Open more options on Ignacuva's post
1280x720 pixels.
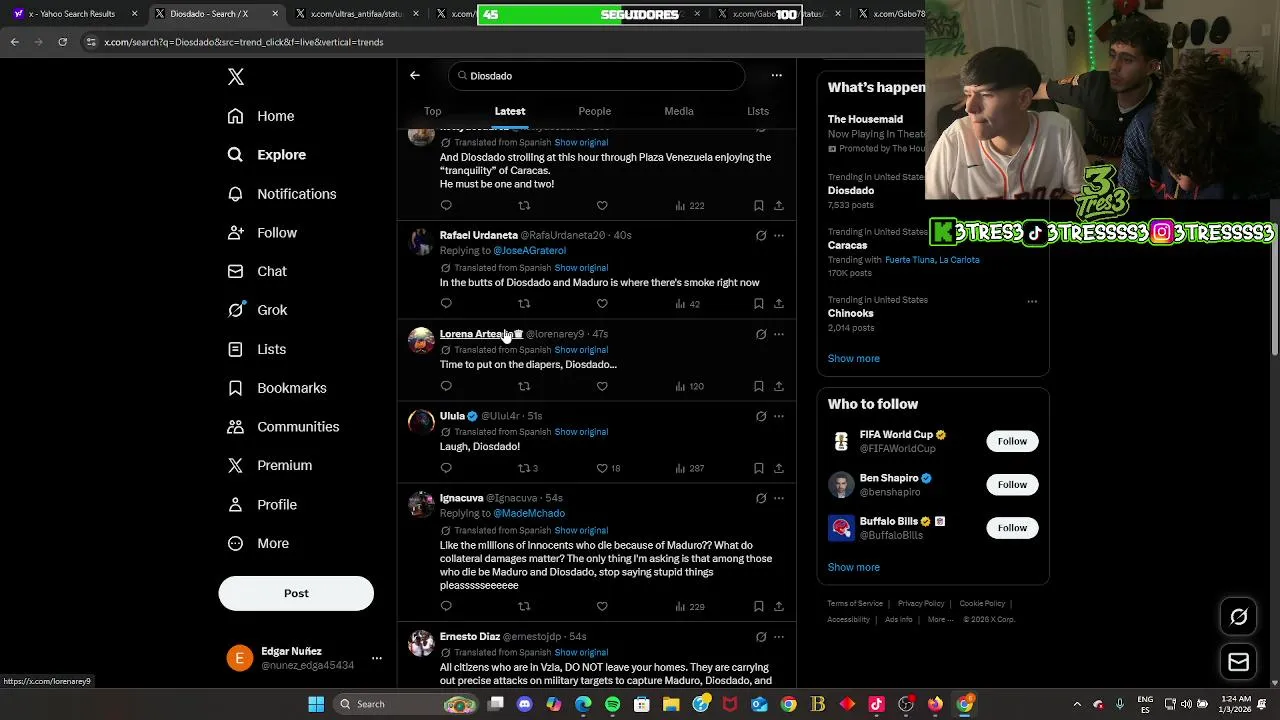pyautogui.click(x=779, y=498)
